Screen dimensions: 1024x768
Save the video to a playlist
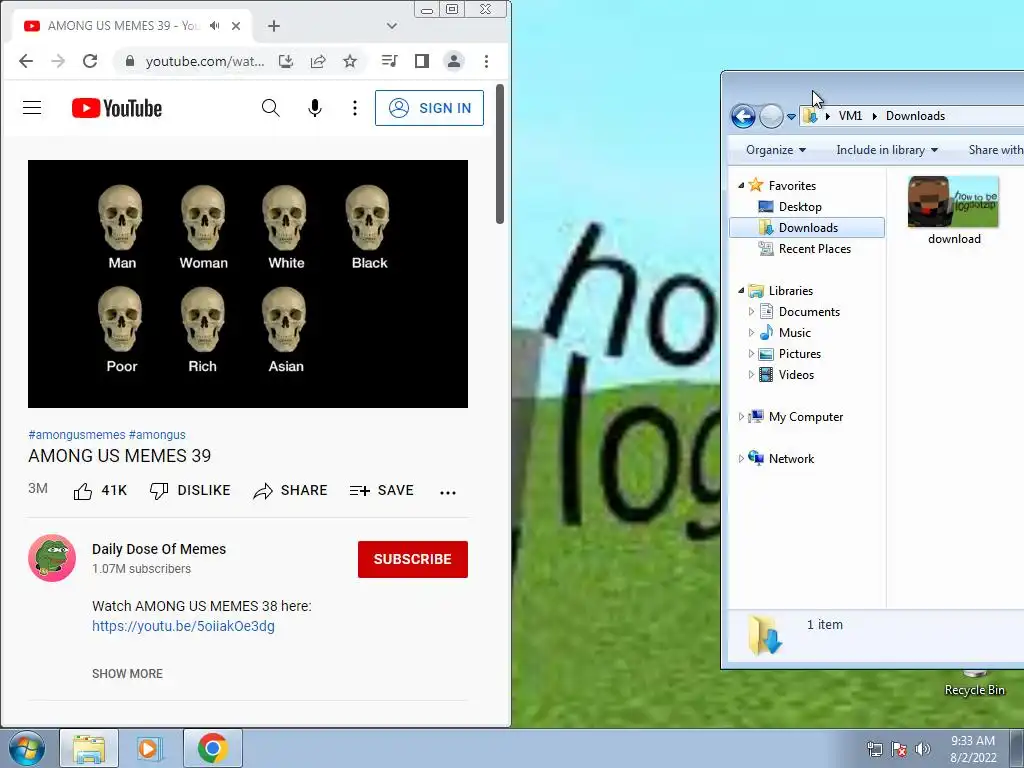coord(381,490)
